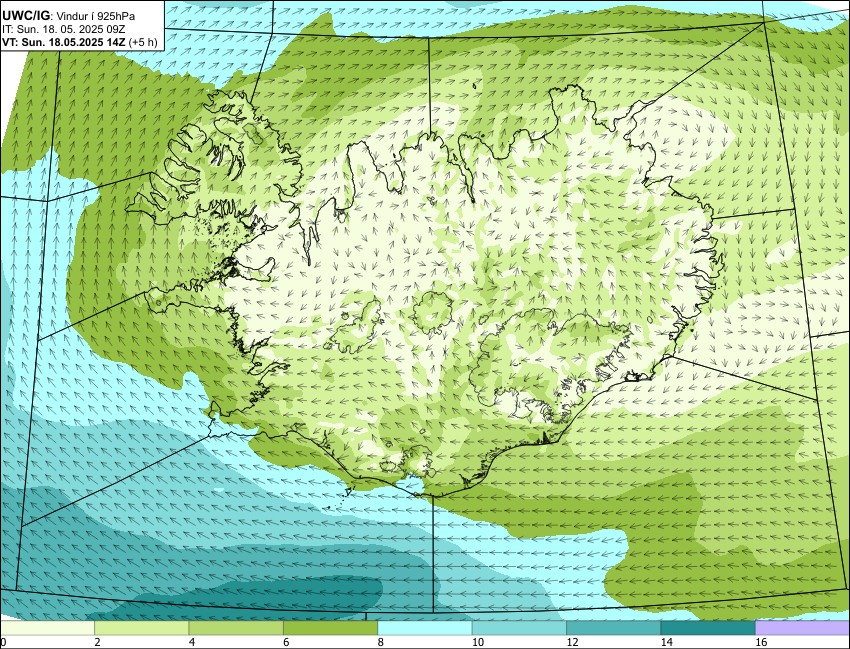Image resolution: width=850 pixels, height=649 pixels.
Task: Click the 'IT: Sun. 18. 05. 2025 09Z' line
Action: [x=63, y=29]
